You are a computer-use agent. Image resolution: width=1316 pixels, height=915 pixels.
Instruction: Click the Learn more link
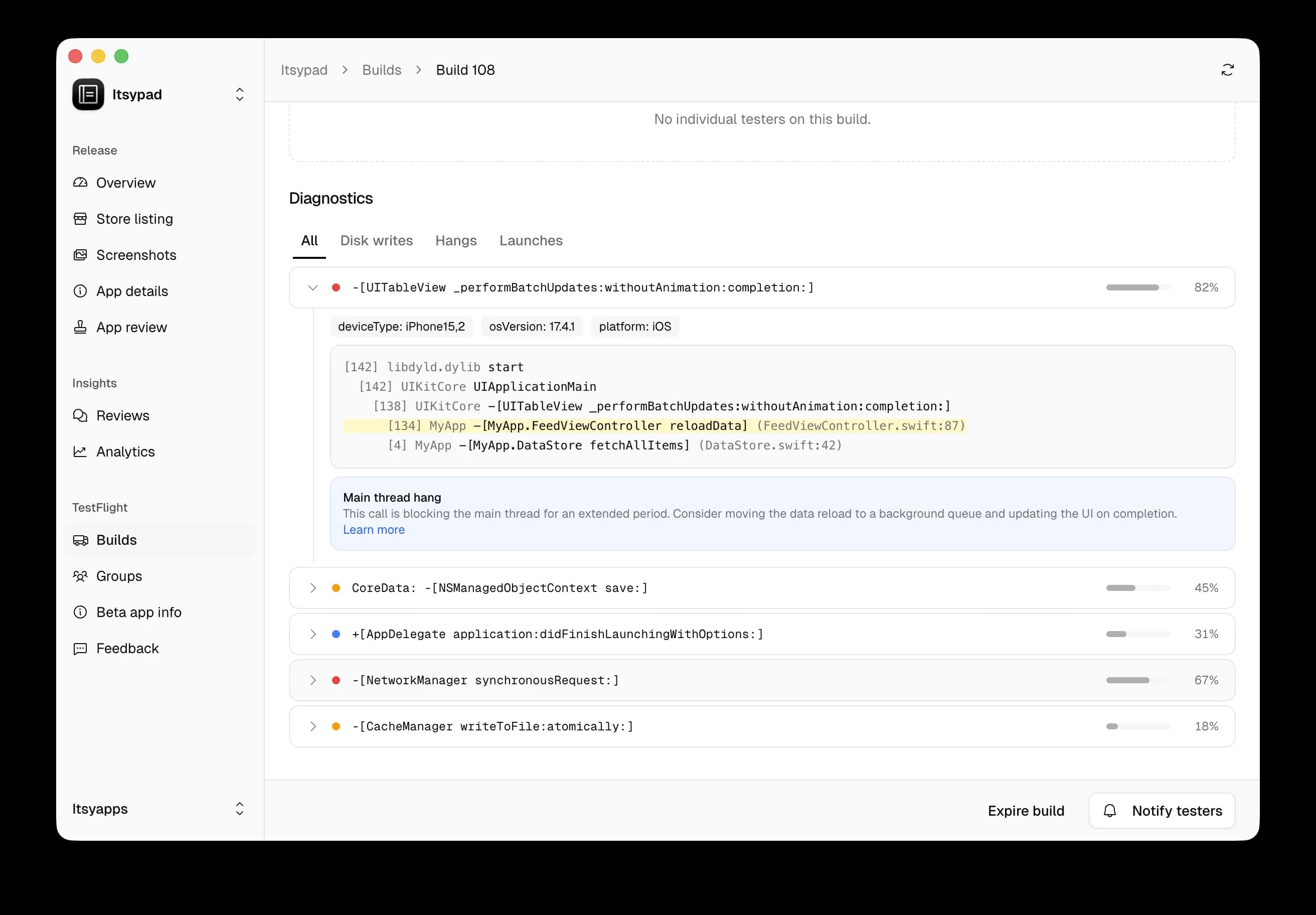coord(373,530)
